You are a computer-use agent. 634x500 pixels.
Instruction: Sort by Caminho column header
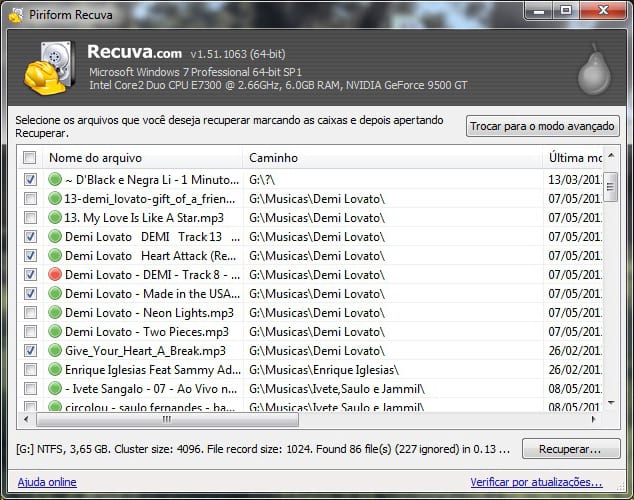pos(393,158)
